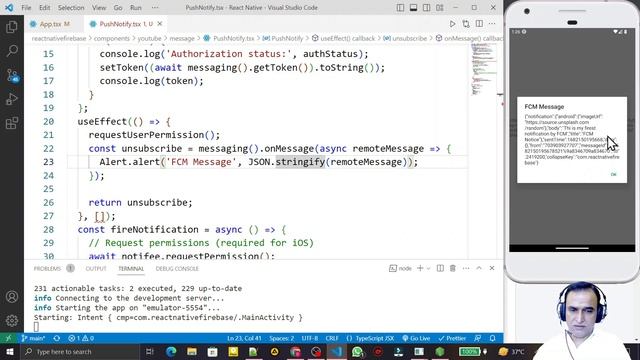
Task: Open the new terminal launch profile dropdown
Action: [x=428, y=268]
